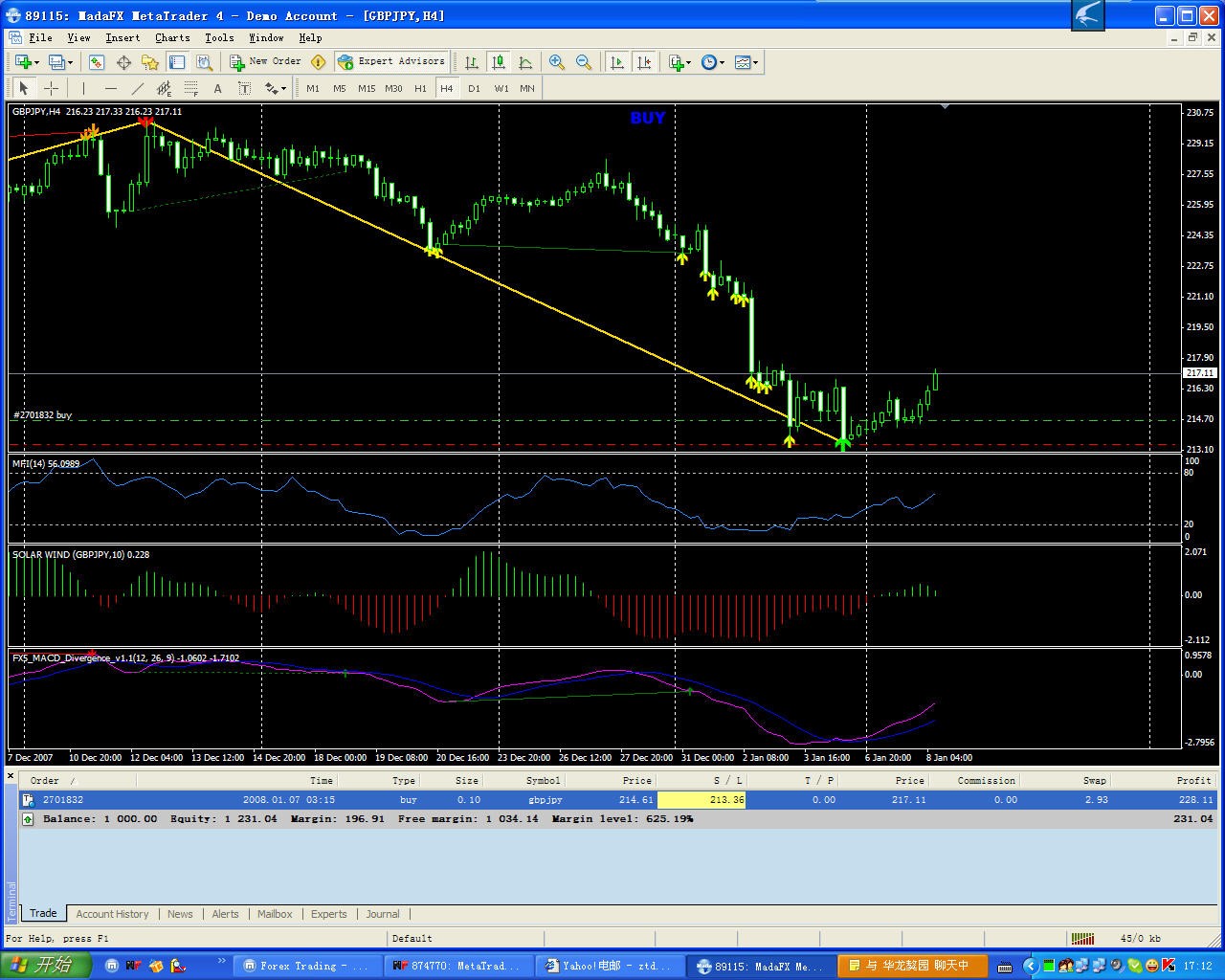Switch to MN timeframe

tap(527, 88)
